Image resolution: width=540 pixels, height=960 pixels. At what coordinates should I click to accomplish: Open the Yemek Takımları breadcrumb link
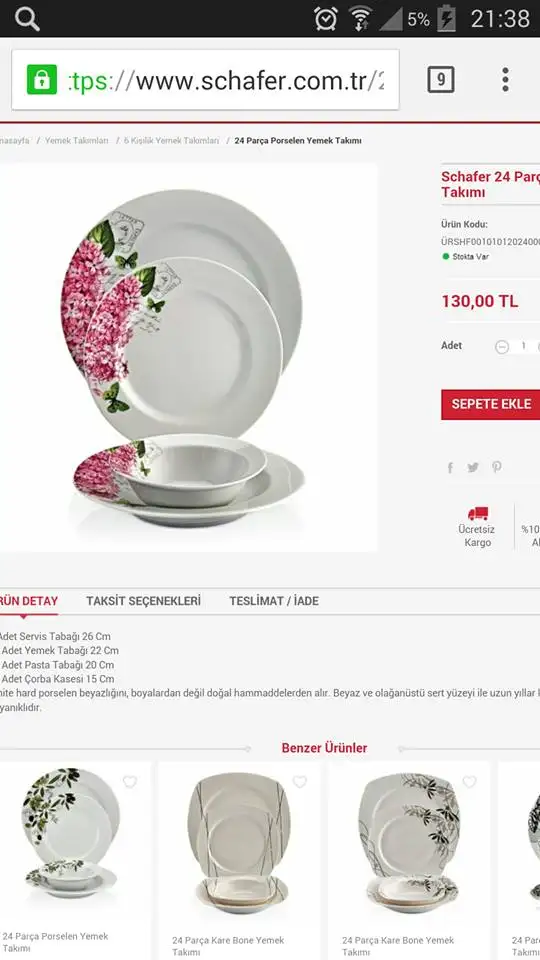coord(77,141)
